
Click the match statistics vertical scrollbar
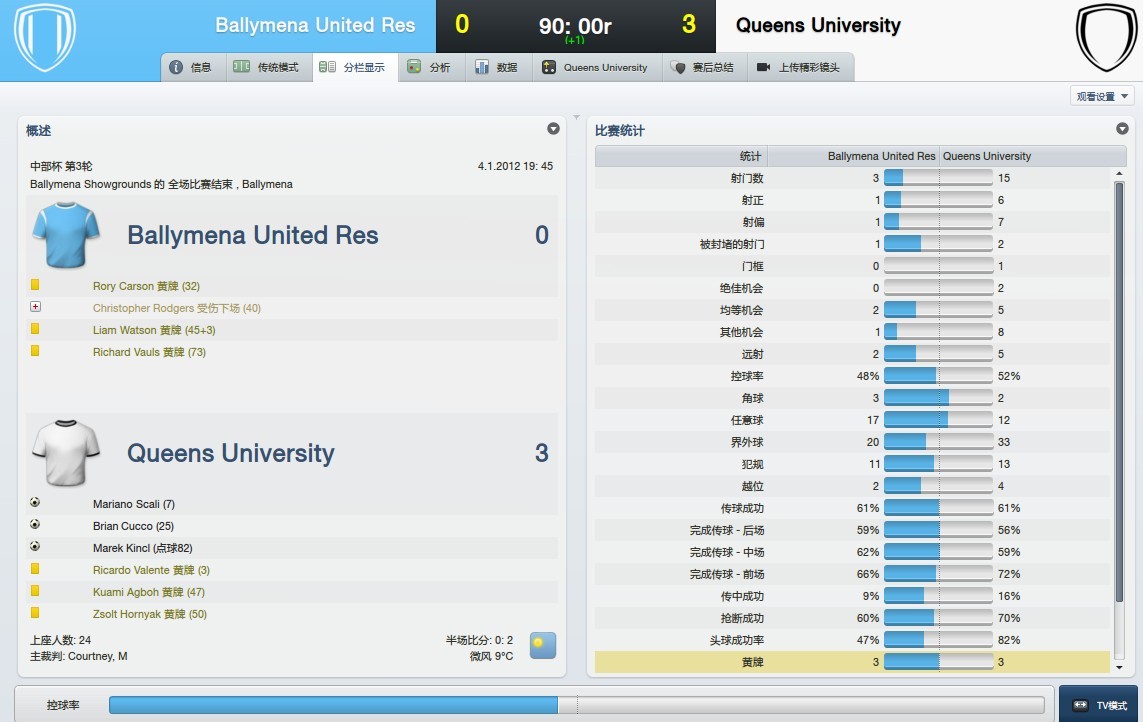click(x=1120, y=392)
